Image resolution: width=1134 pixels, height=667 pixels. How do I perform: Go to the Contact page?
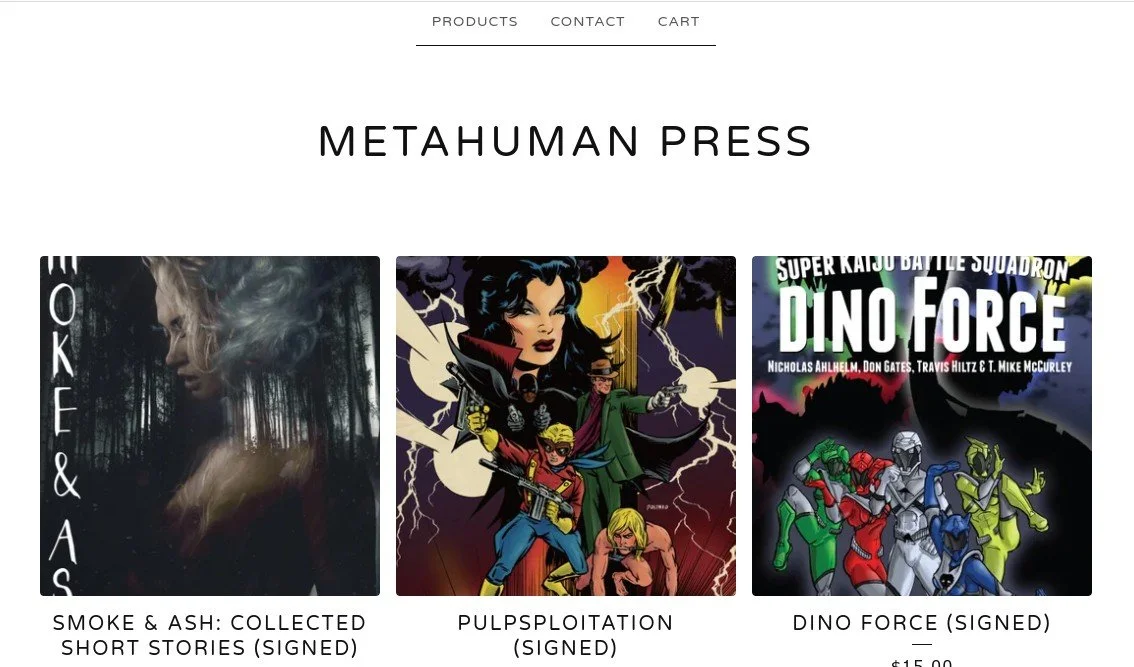(587, 22)
